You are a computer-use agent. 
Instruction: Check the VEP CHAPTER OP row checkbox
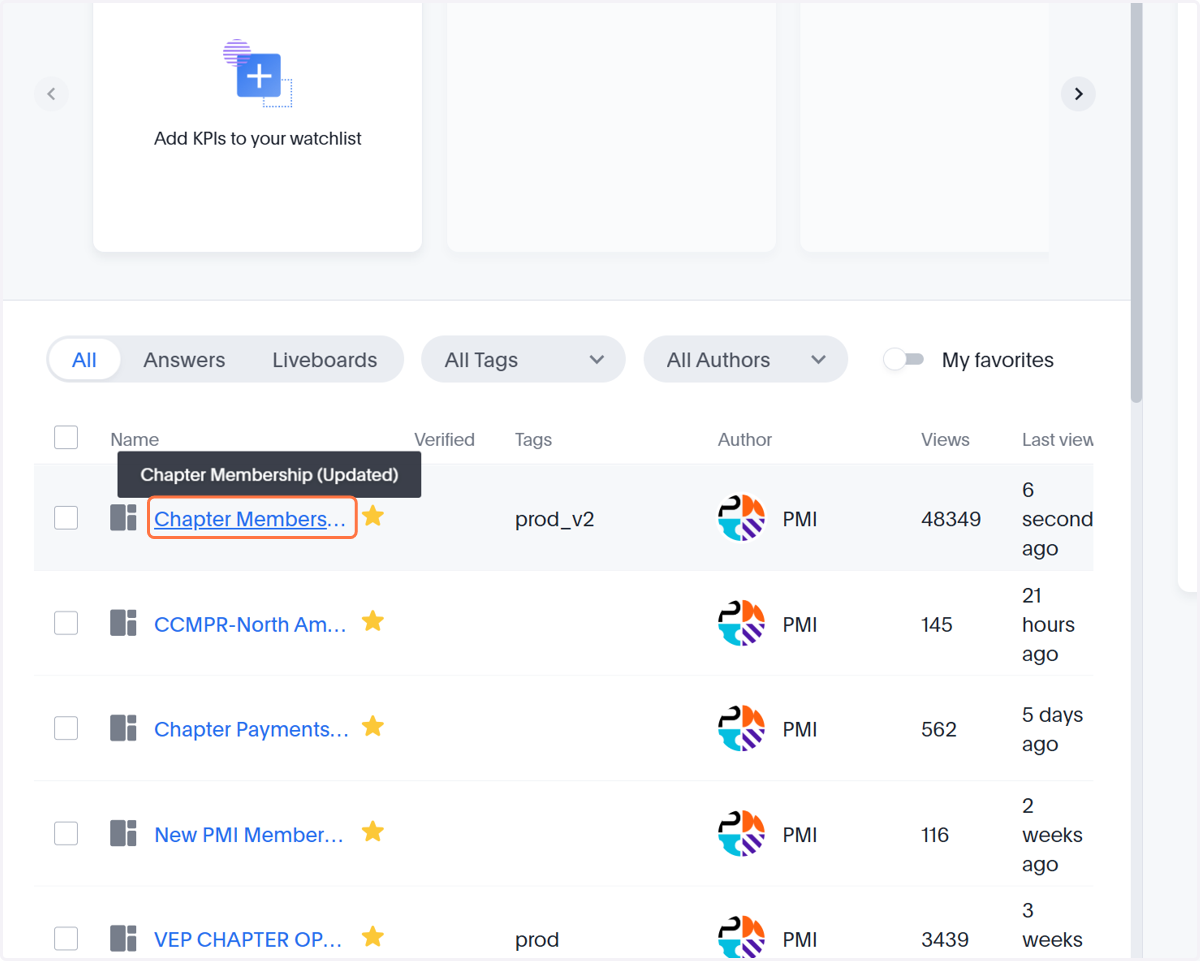tap(66, 937)
